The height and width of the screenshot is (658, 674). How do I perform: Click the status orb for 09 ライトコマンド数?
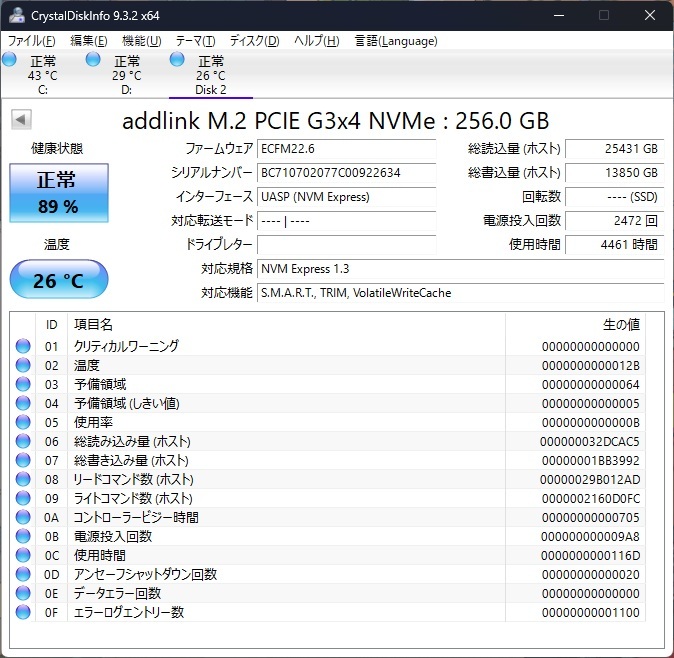click(23, 498)
